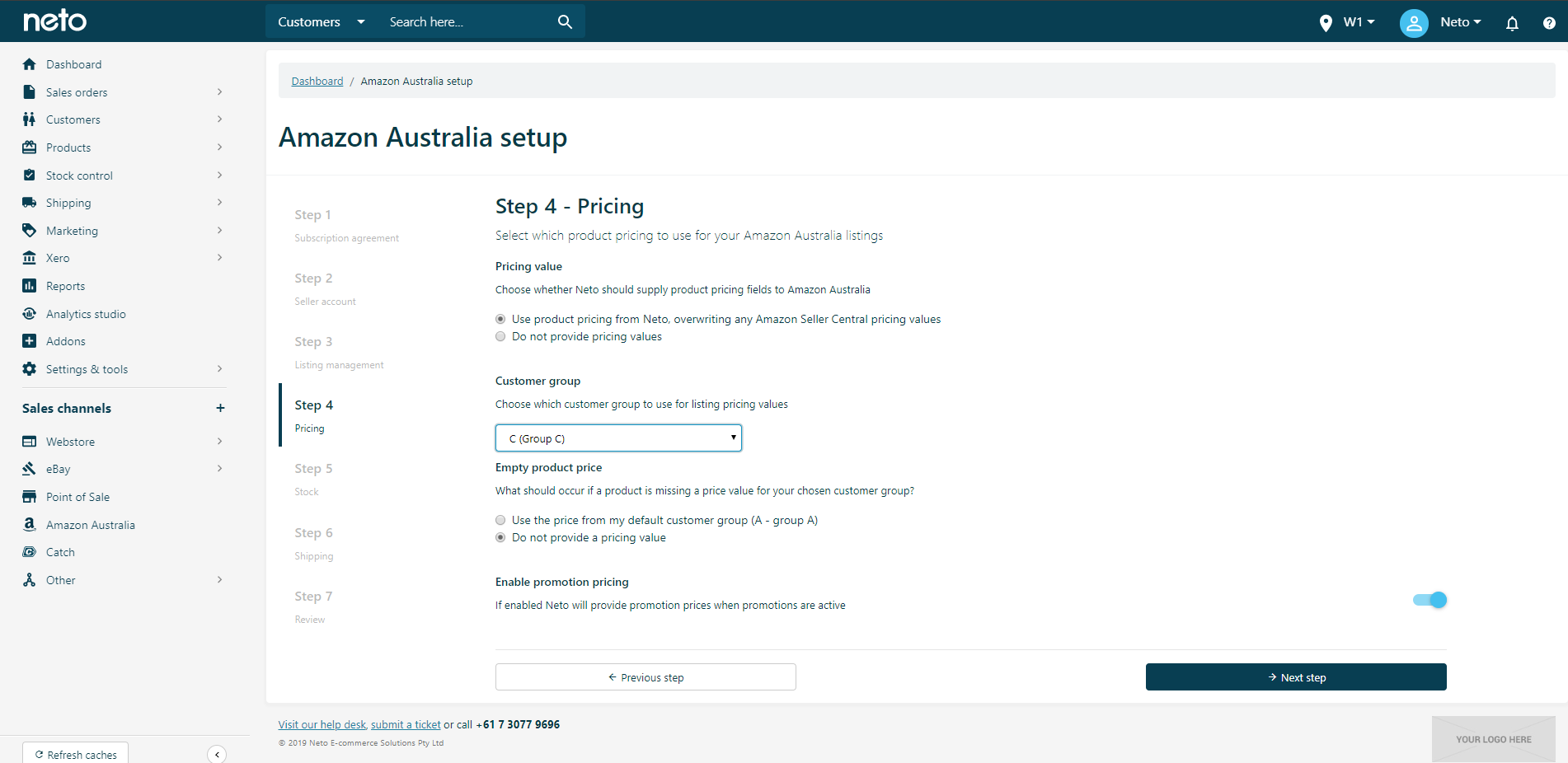This screenshot has height=763, width=1568.
Task: Open the Dashboard breadcrumb link
Action: point(317,81)
